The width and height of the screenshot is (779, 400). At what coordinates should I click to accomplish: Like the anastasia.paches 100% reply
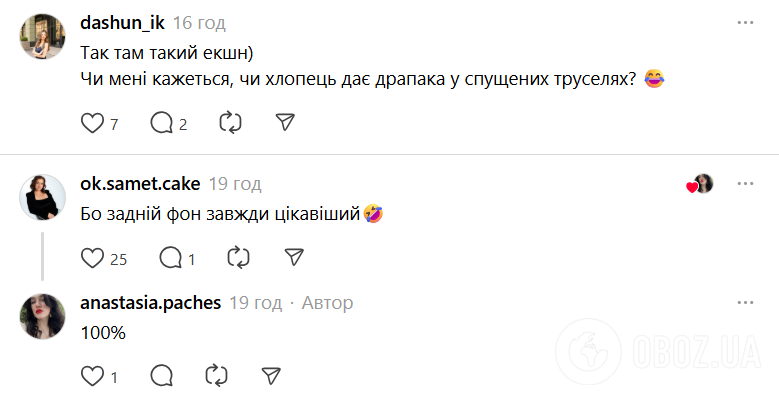pos(92,376)
